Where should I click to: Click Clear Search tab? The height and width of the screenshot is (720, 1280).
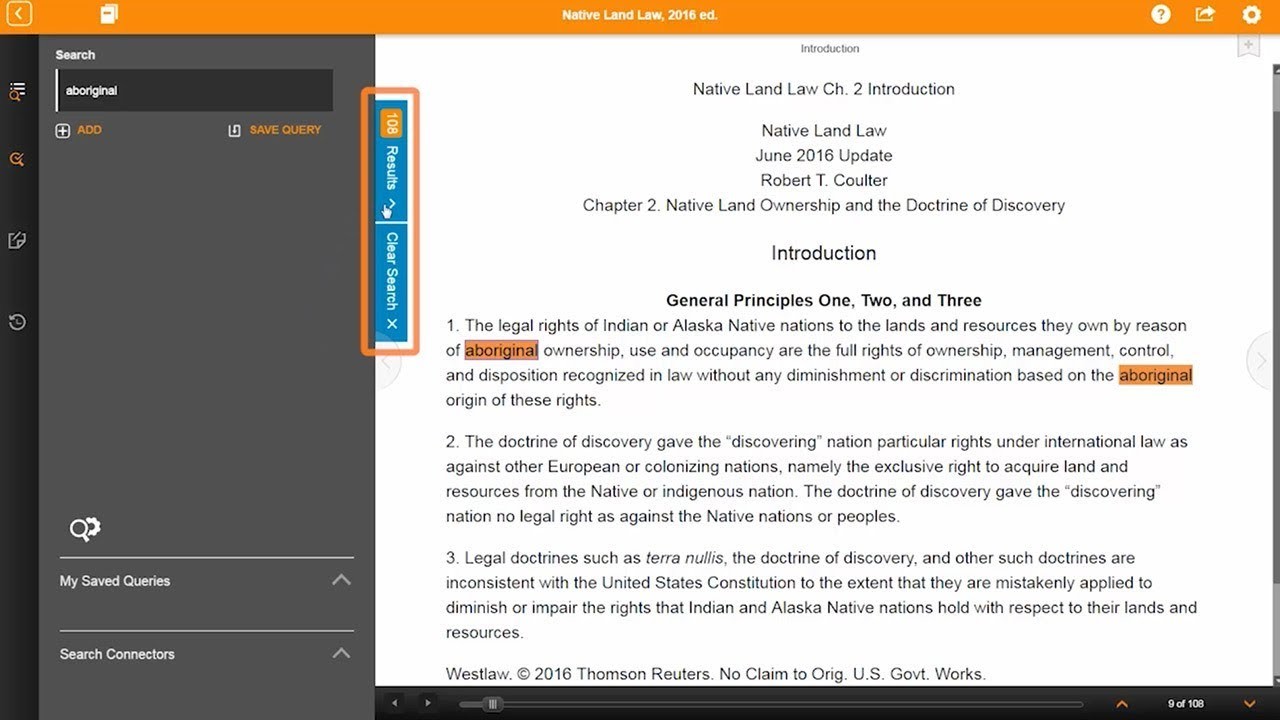click(391, 281)
